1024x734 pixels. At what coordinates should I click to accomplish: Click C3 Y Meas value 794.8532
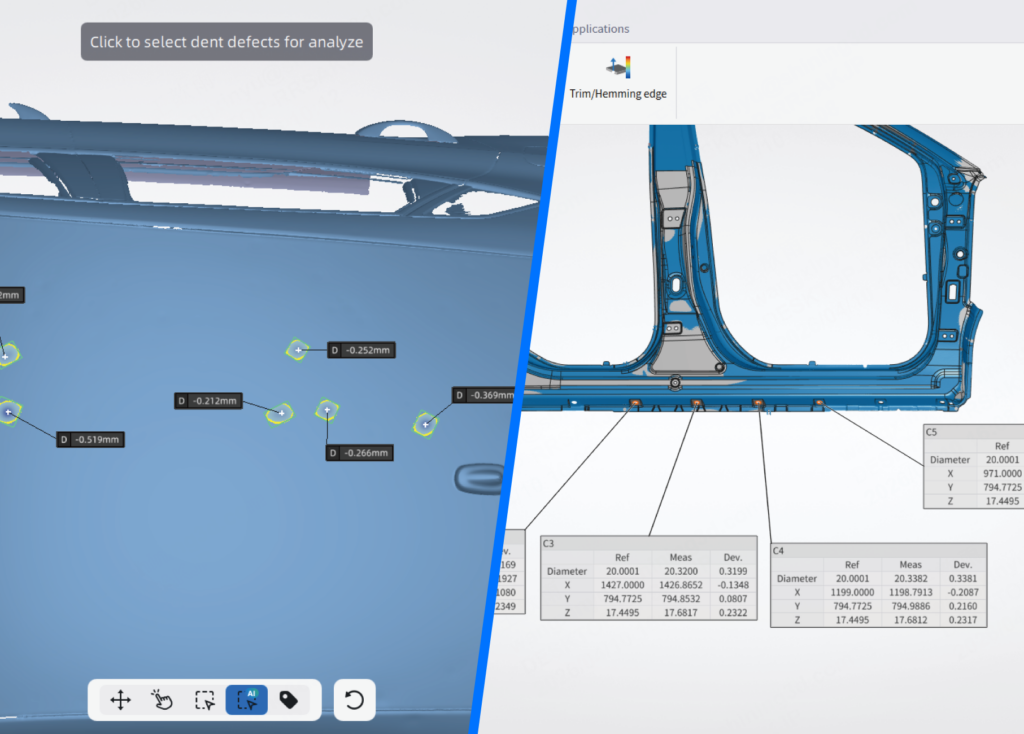[x=680, y=598]
